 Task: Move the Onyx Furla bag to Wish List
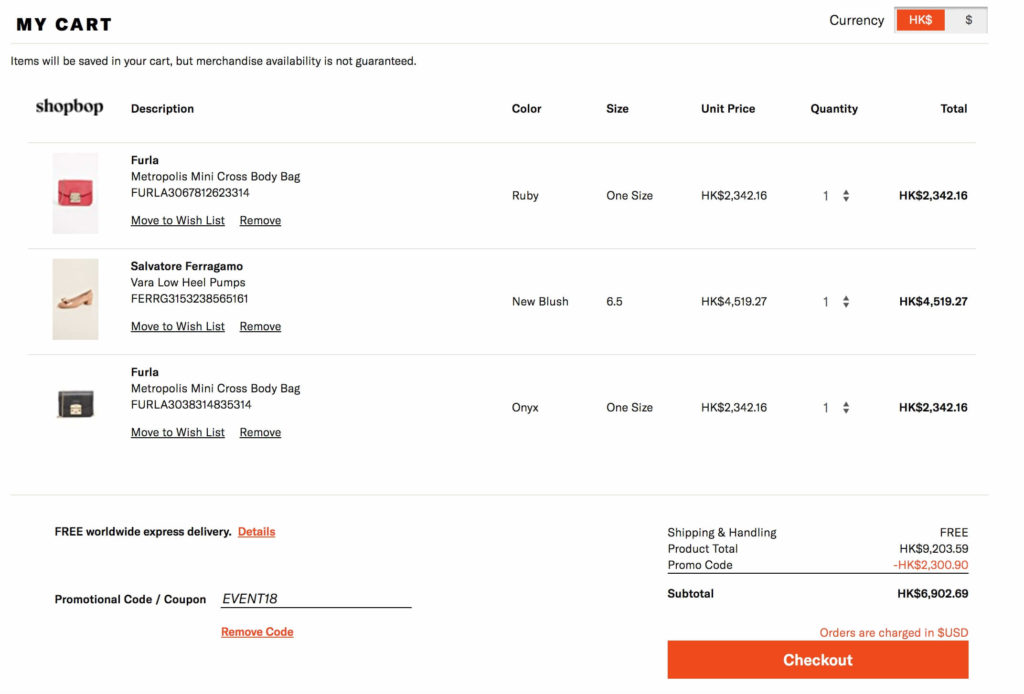(x=178, y=432)
